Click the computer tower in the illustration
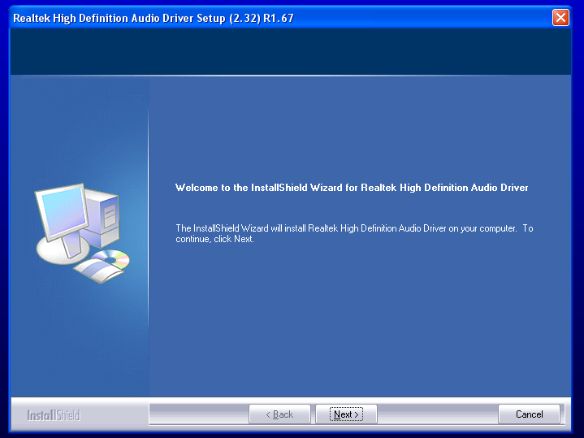This screenshot has width=584, height=438. click(102, 218)
